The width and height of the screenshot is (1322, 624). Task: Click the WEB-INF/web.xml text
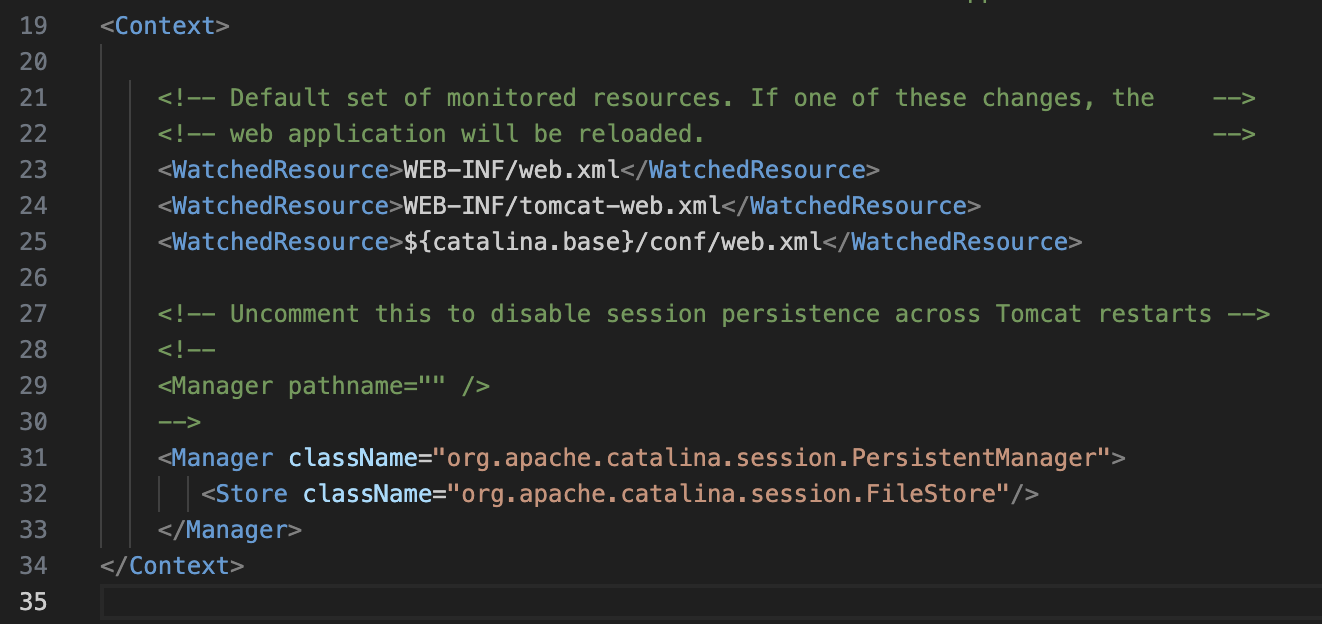click(x=511, y=170)
